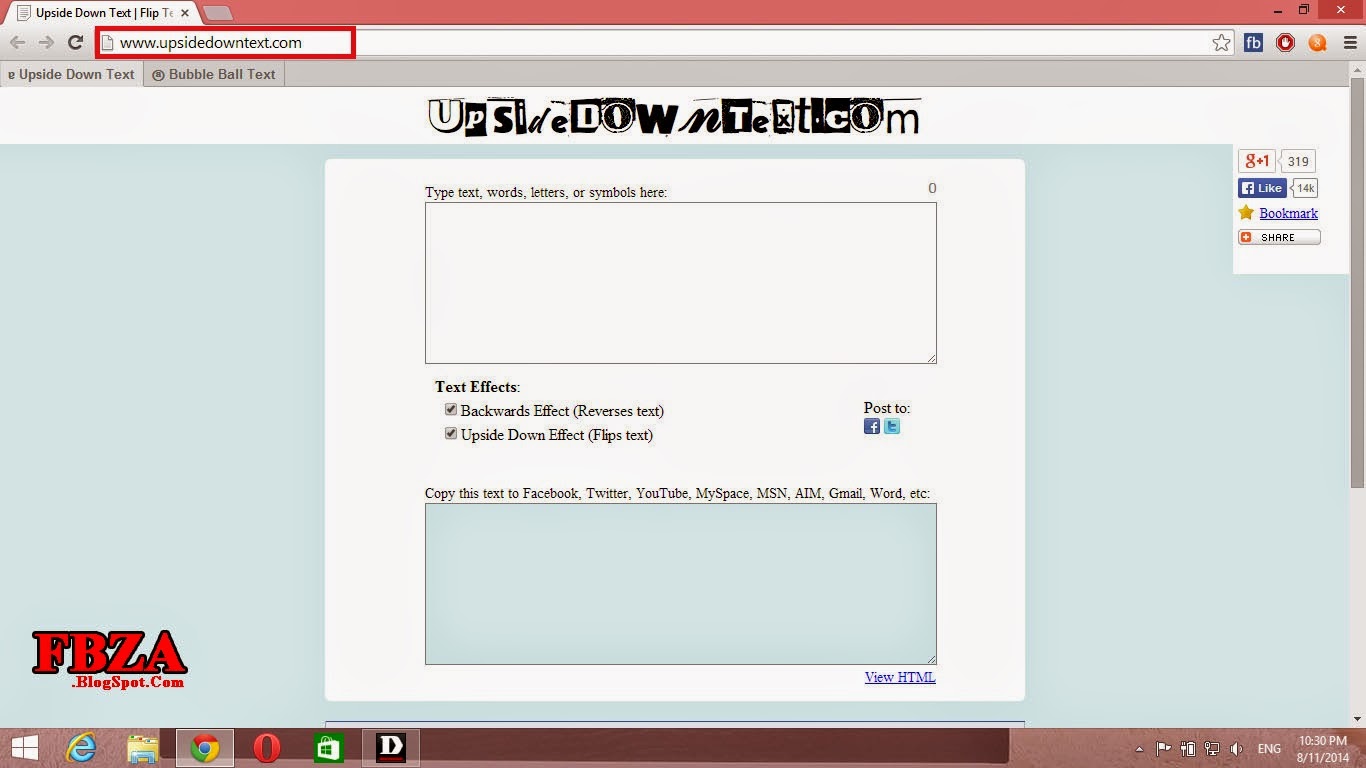Select the Upside Down Text site tab

71,74
